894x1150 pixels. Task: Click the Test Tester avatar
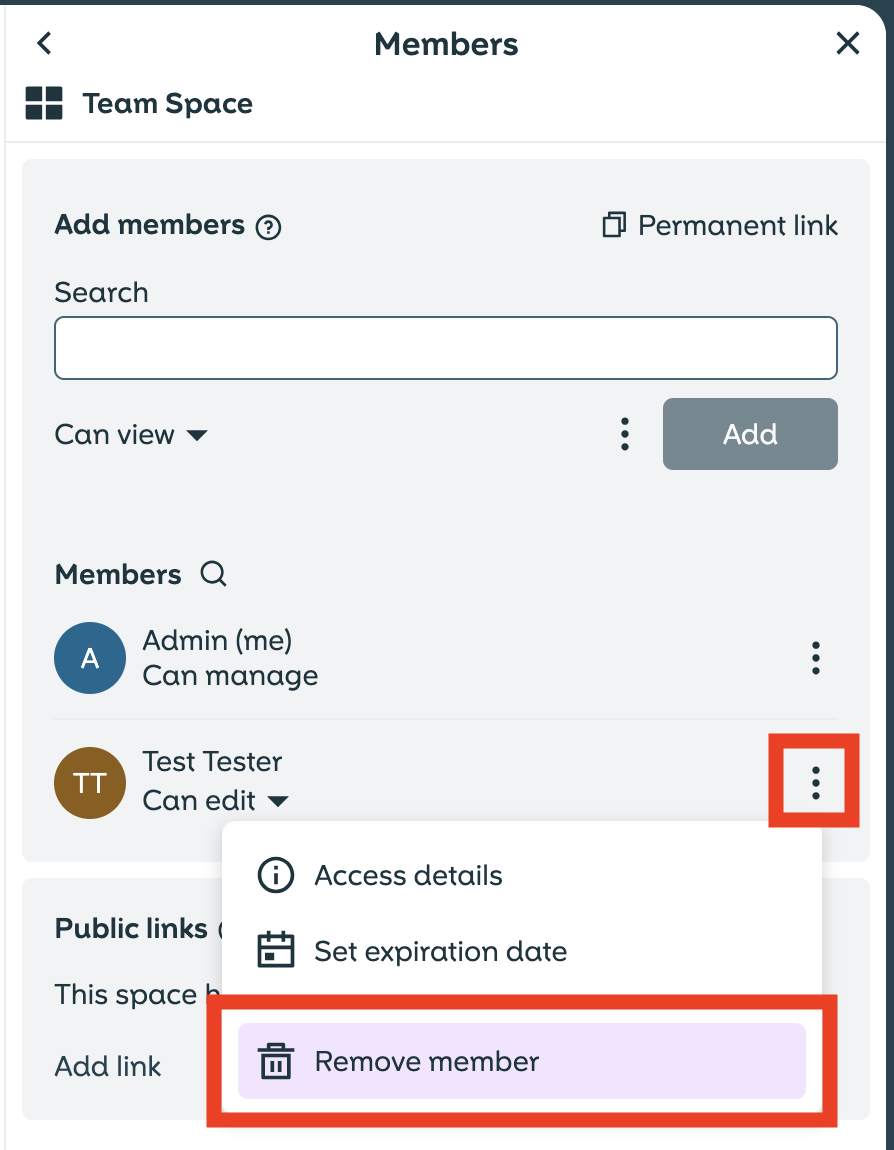click(90, 782)
